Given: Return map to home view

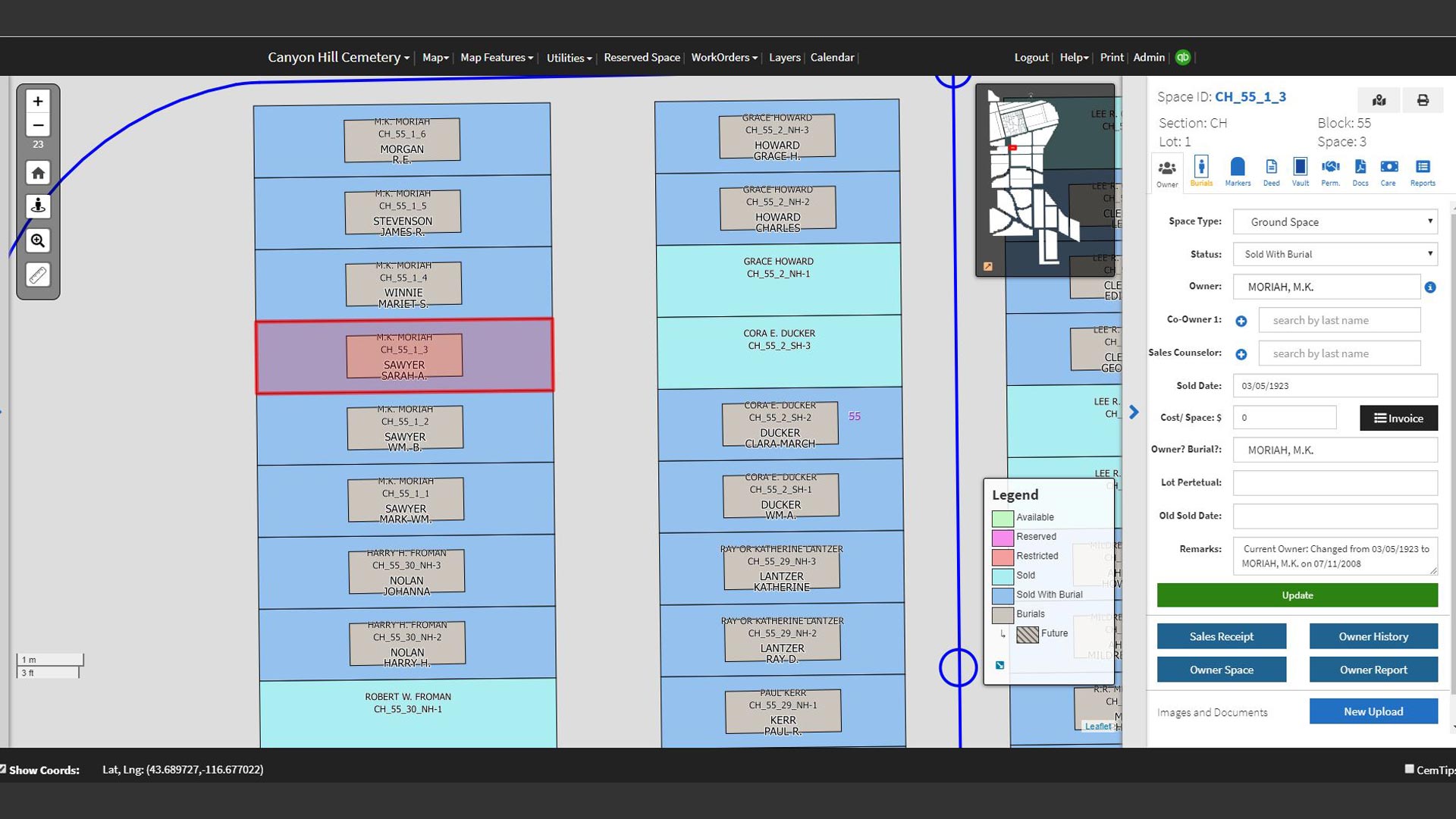Looking at the screenshot, I should coord(38,173).
